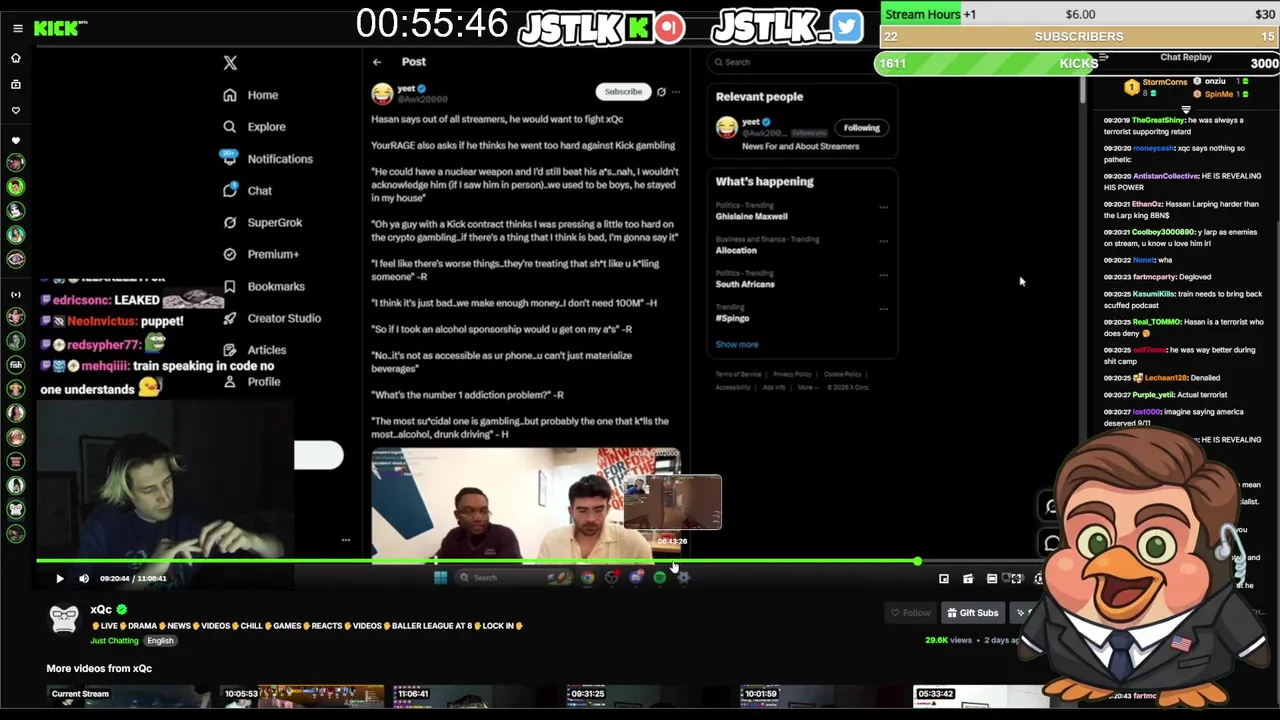The height and width of the screenshot is (720, 1280).
Task: Click the xQc channel name
Action: 101,609
